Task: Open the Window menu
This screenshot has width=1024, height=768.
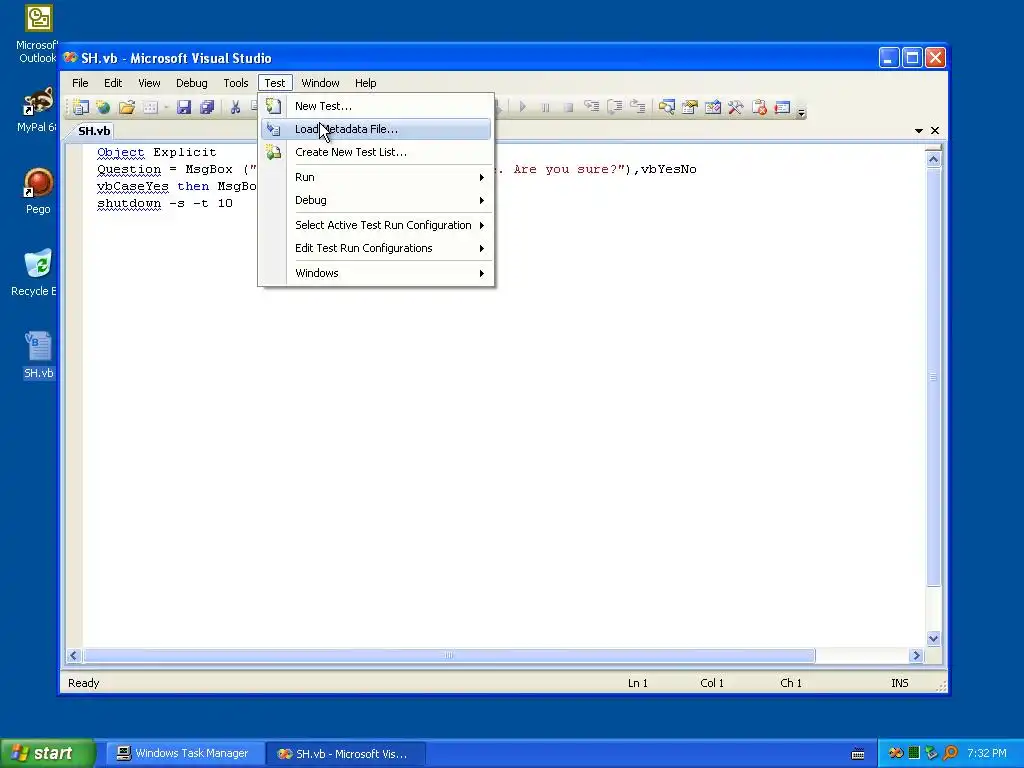Action: pyautogui.click(x=320, y=83)
